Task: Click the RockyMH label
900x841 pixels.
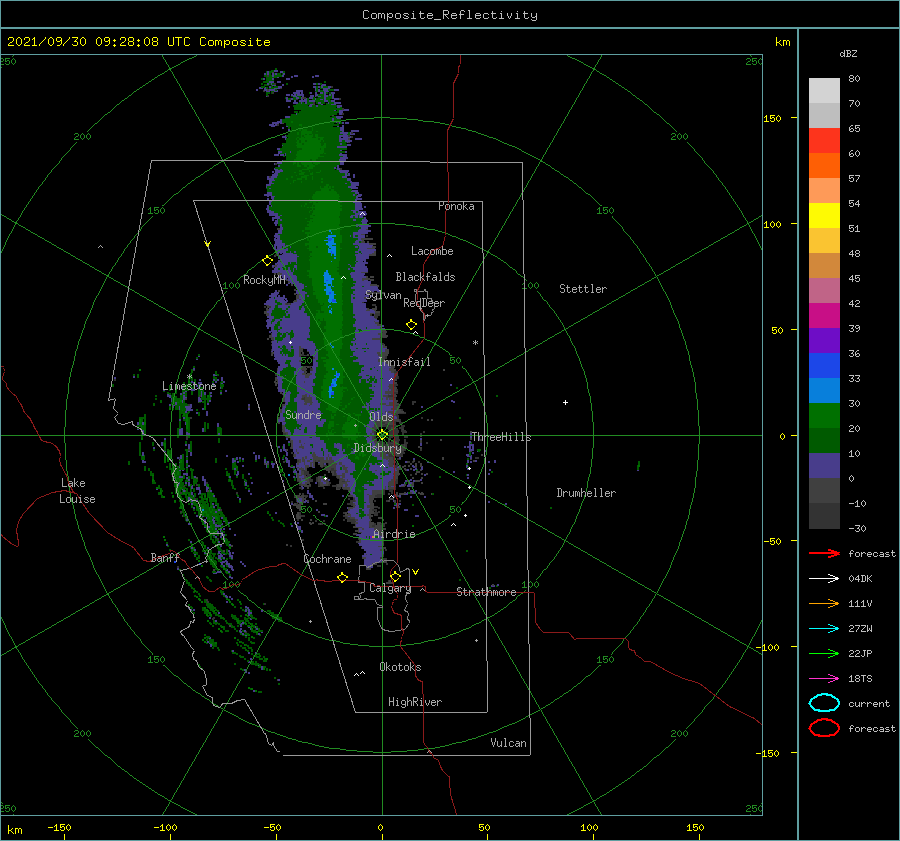Action: [x=264, y=280]
